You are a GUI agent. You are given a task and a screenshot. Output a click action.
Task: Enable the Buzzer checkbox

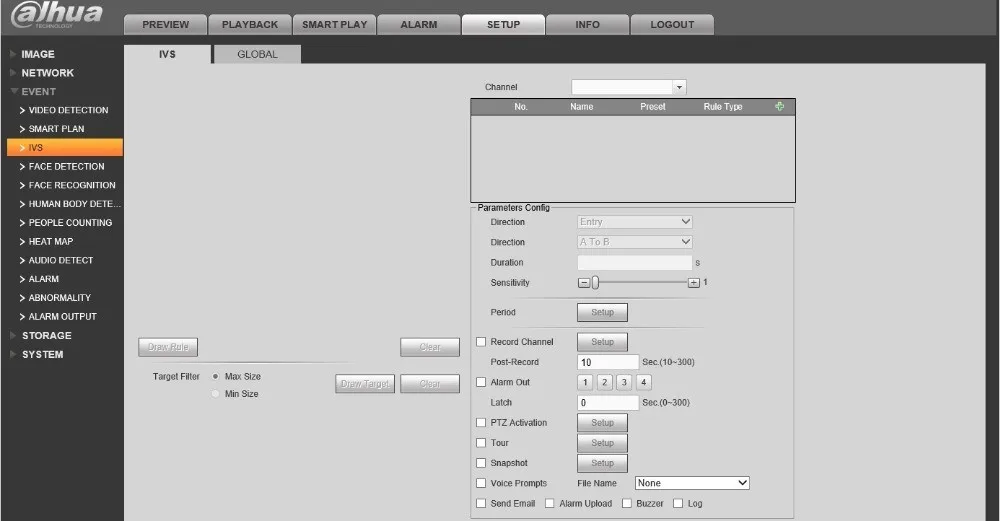627,503
